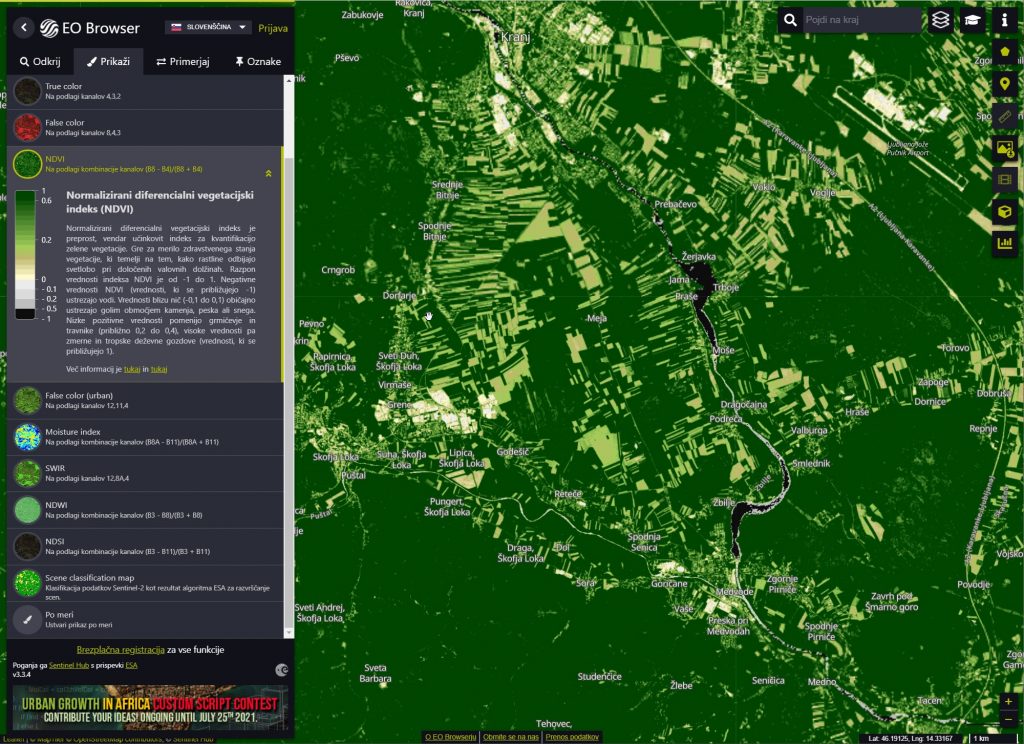This screenshot has height=744, width=1024.
Task: Select True color layer thumbnail
Action: [27, 91]
